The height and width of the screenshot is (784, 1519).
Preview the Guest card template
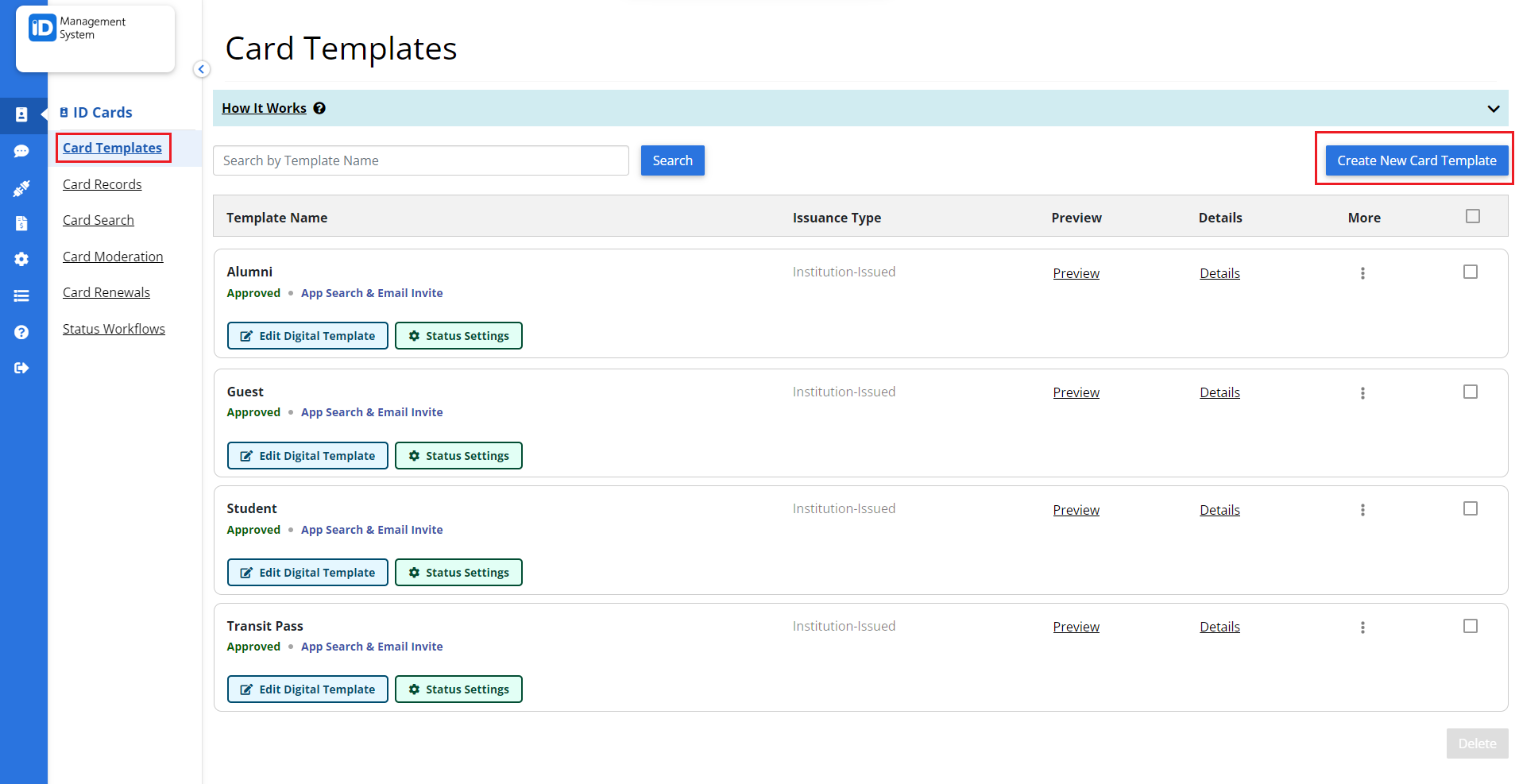coord(1076,392)
